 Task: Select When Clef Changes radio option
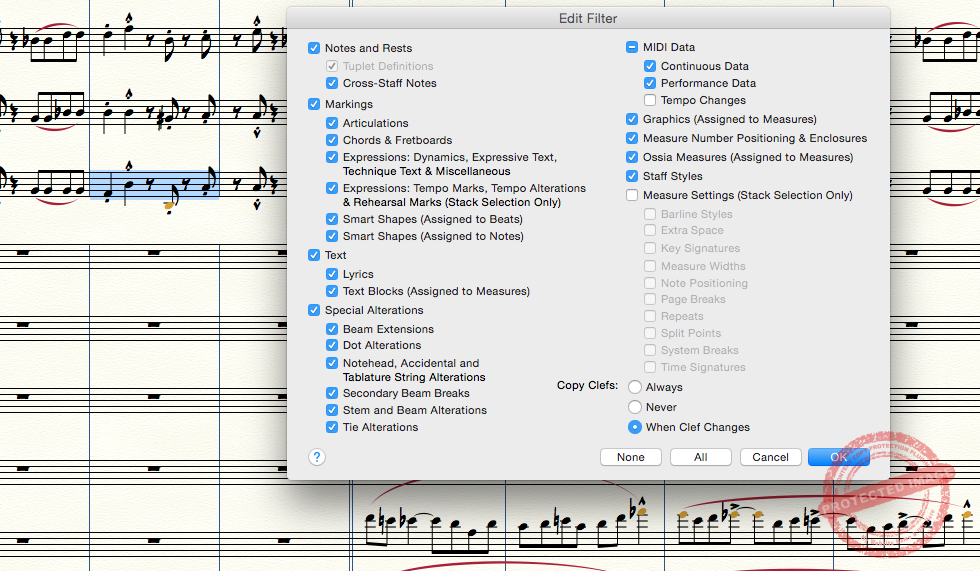pos(635,427)
